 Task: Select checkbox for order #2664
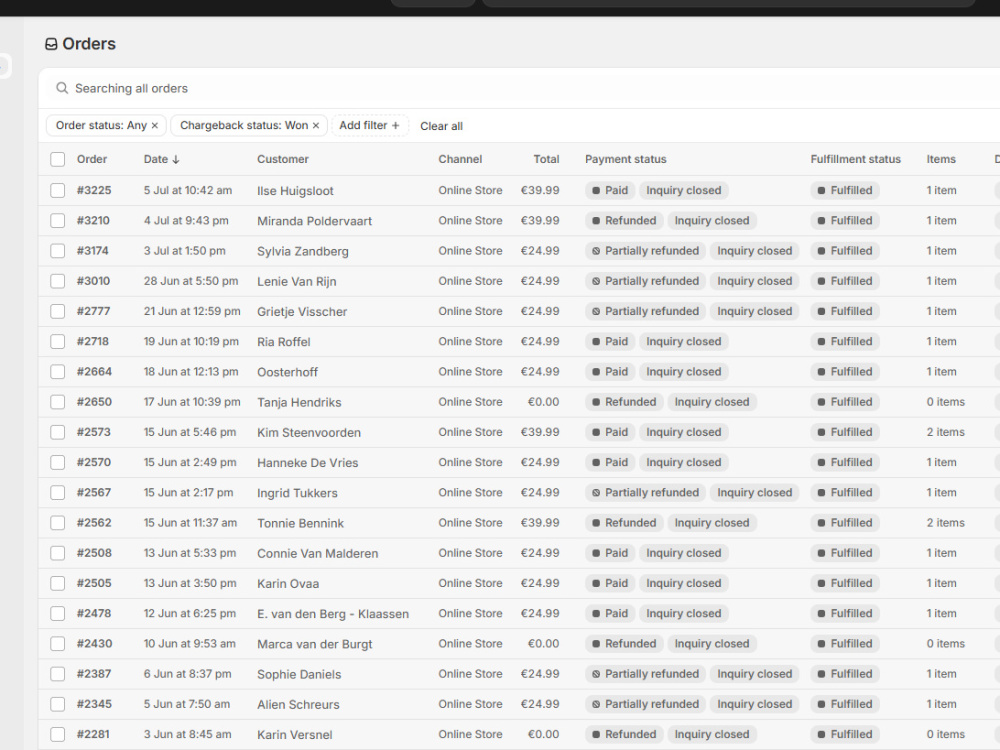[x=57, y=372]
